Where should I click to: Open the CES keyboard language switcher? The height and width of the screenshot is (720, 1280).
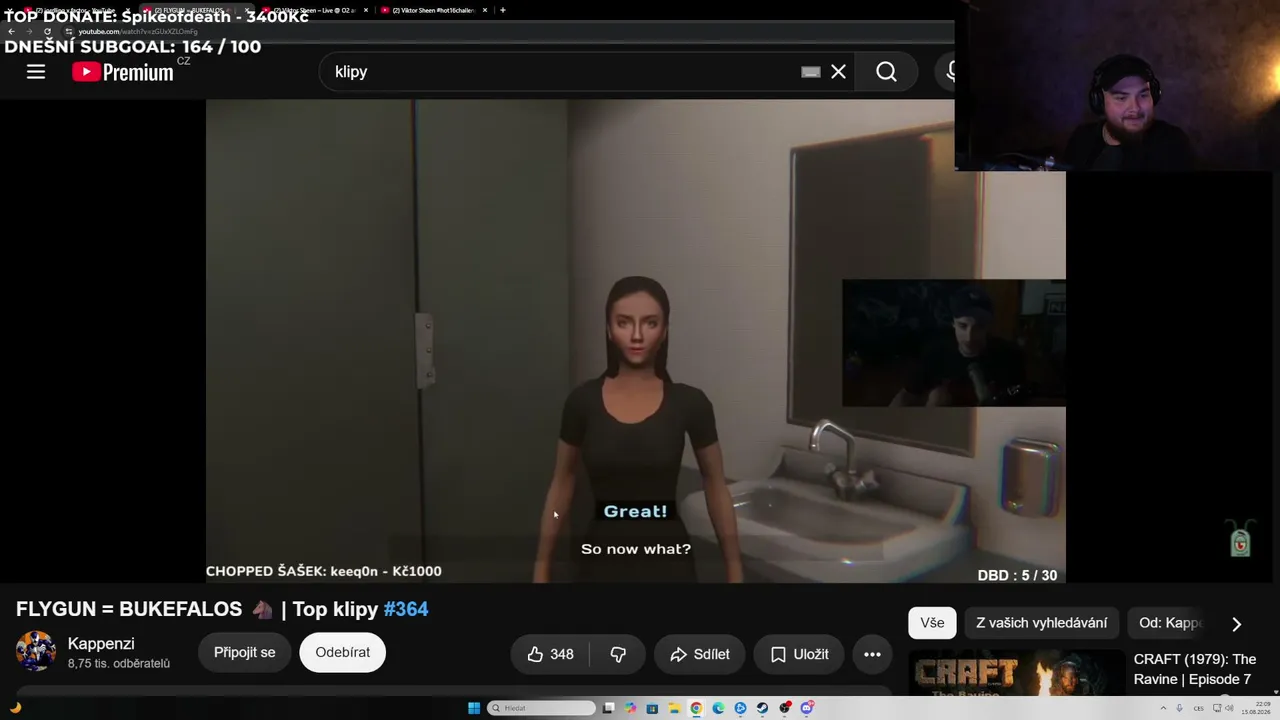[1198, 708]
